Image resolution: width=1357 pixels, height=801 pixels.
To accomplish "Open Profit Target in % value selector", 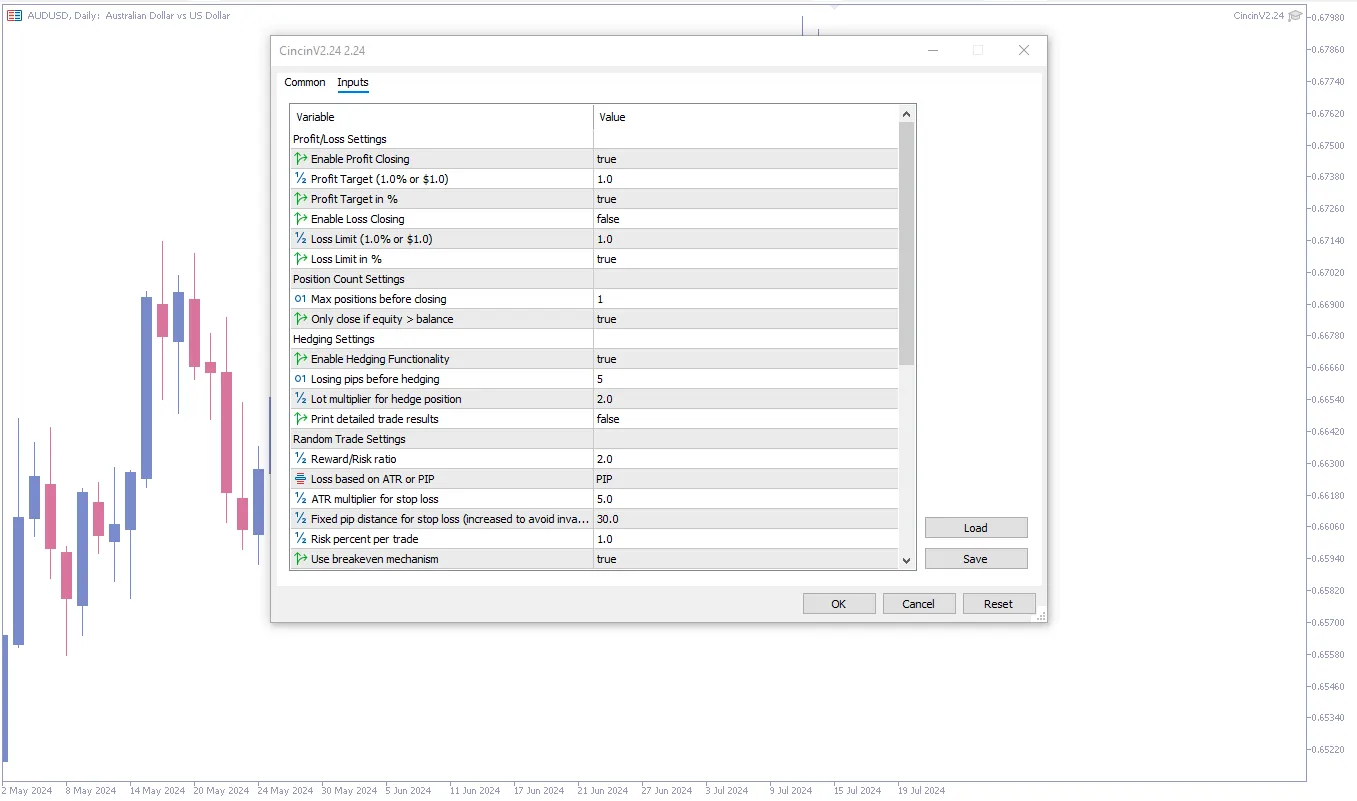I will (745, 199).
